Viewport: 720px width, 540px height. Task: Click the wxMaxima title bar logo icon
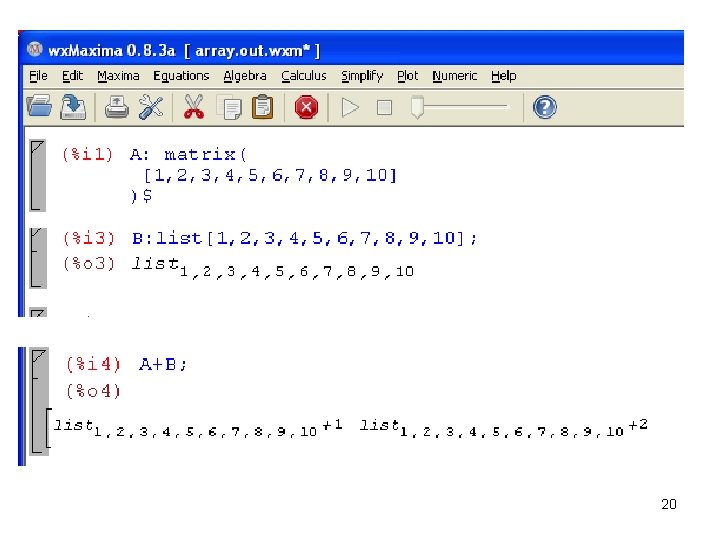pyautogui.click(x=35, y=49)
